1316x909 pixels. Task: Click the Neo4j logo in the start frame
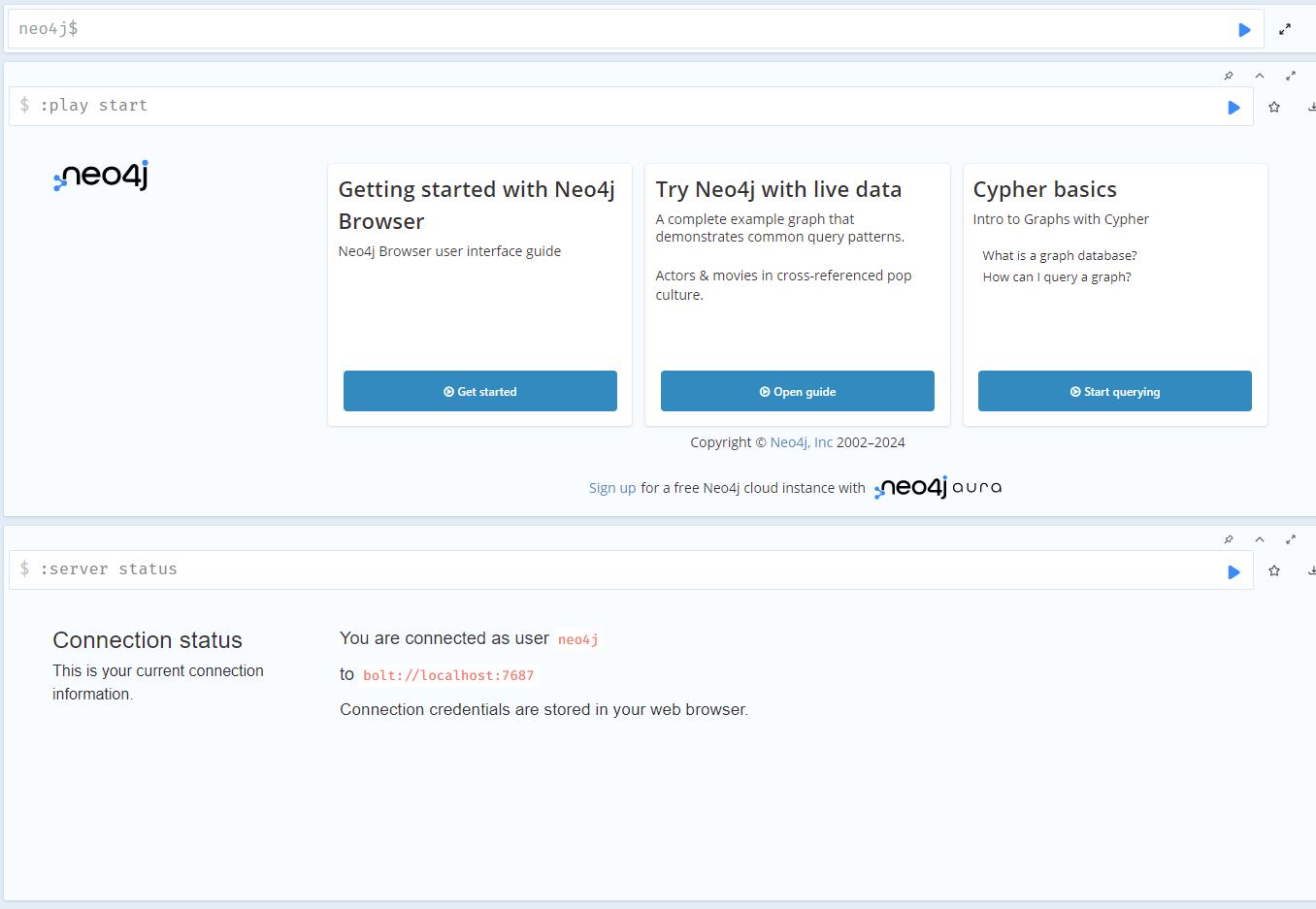click(101, 176)
